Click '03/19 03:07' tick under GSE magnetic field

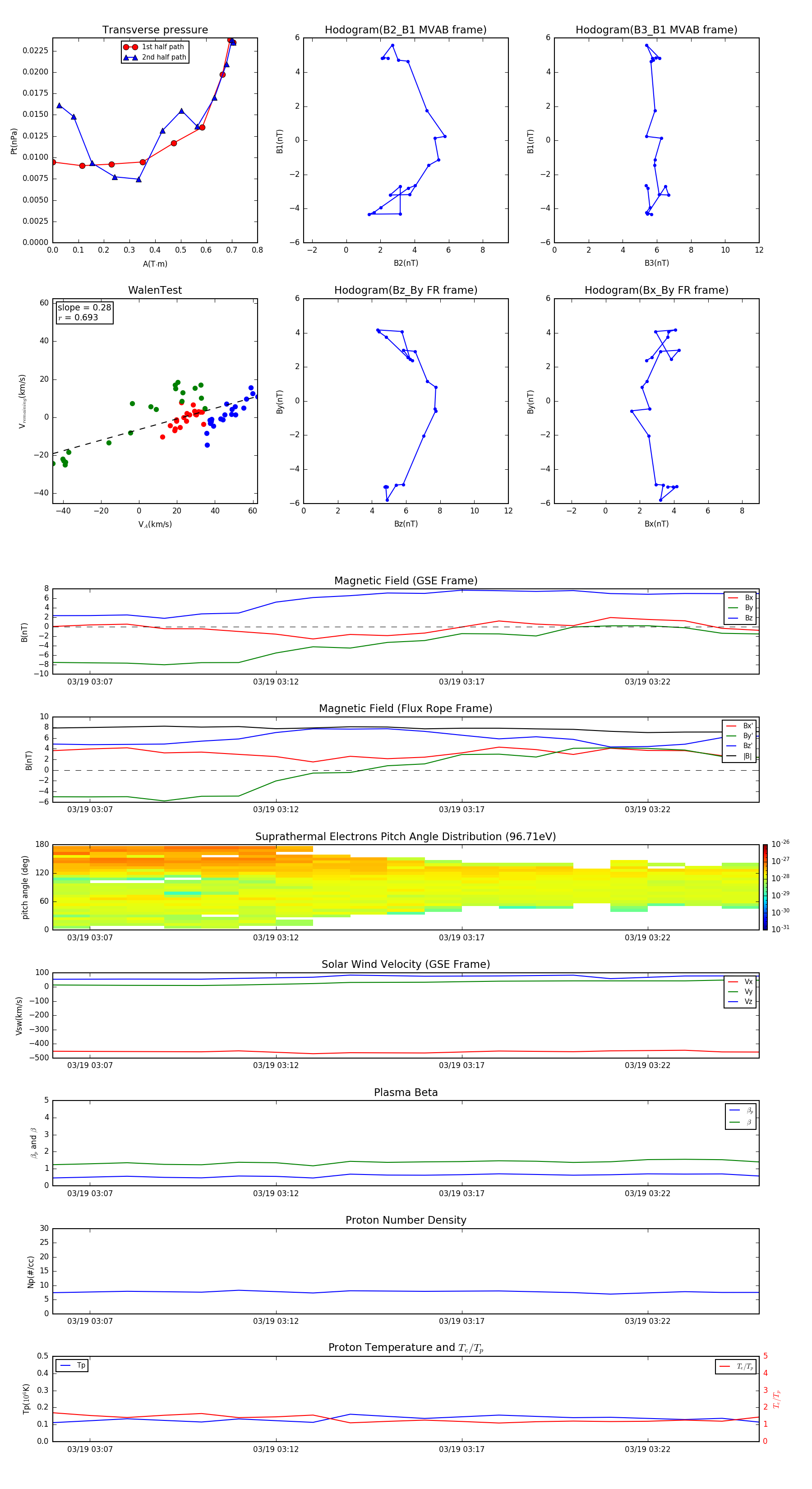click(90, 682)
